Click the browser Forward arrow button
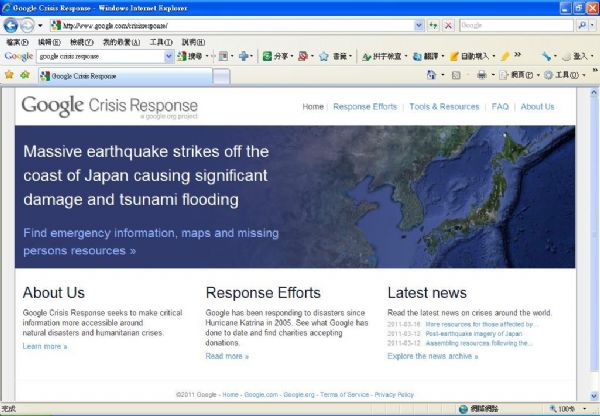Image resolution: width=600 pixels, height=416 pixels. [x=27, y=26]
